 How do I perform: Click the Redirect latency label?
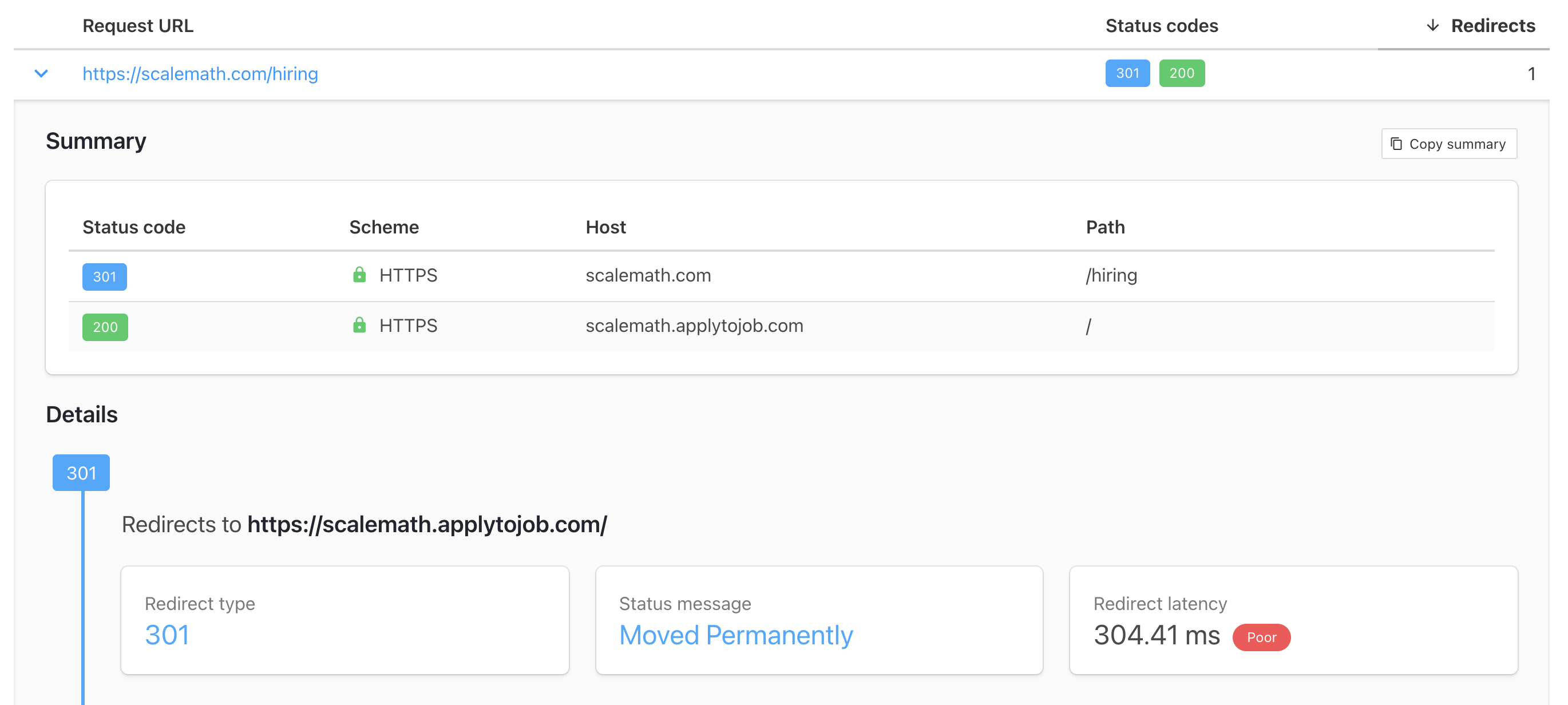[x=1160, y=603]
